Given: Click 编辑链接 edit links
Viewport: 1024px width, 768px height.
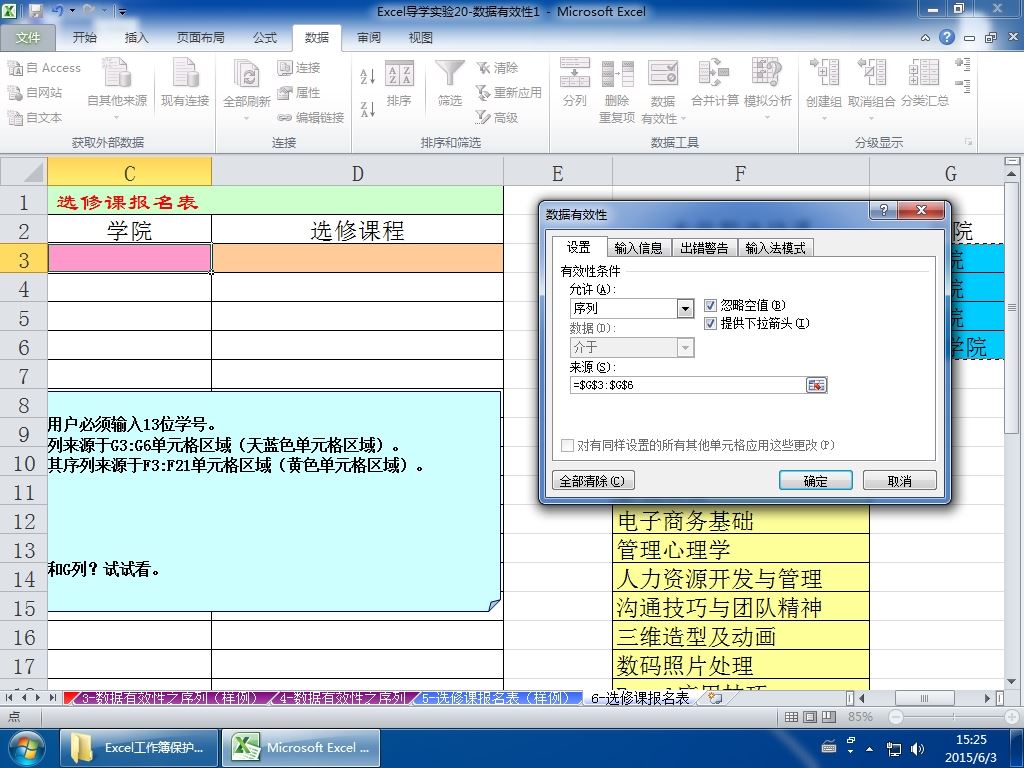Looking at the screenshot, I should [311, 118].
